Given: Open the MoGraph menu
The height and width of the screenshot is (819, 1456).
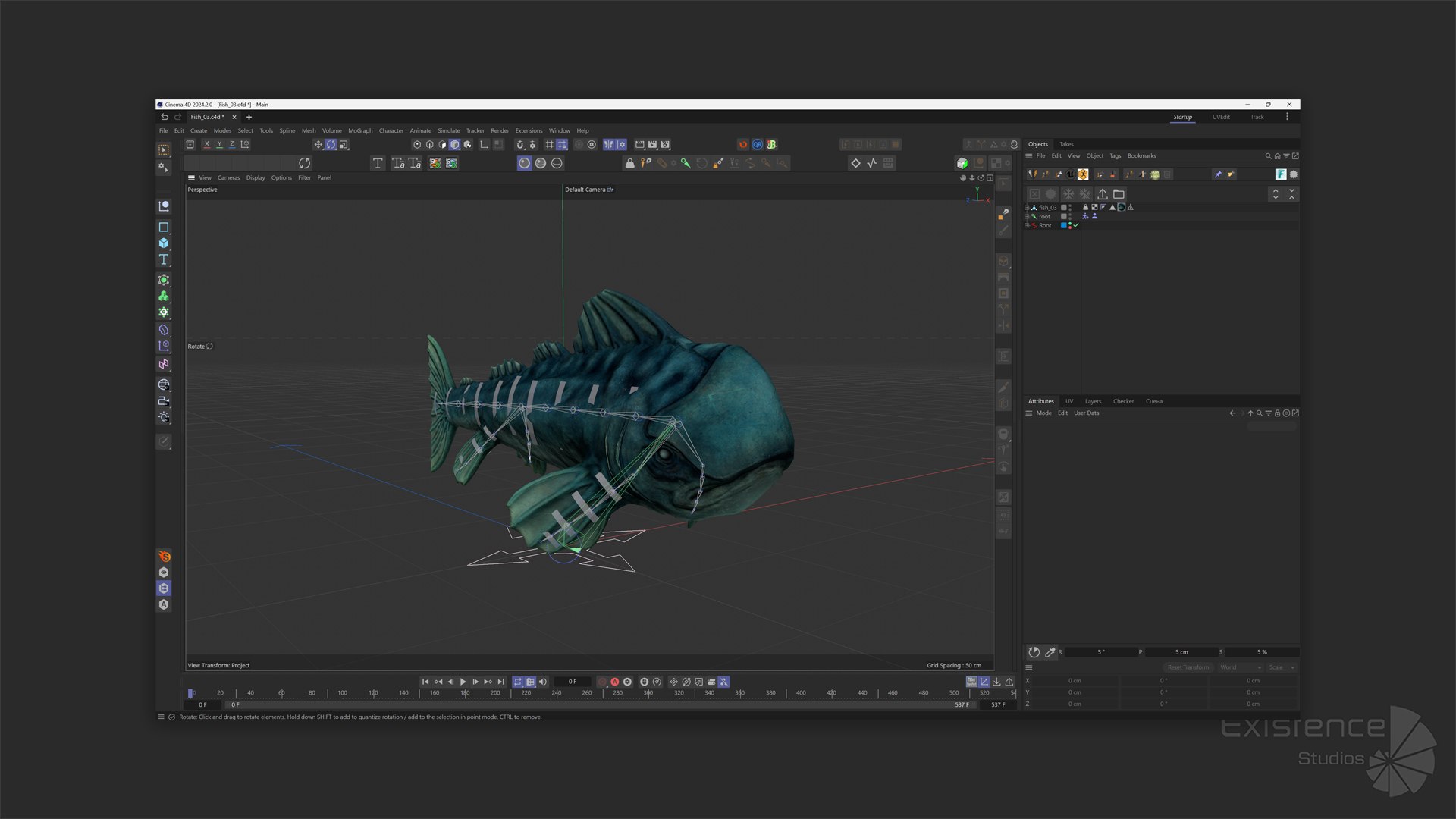Looking at the screenshot, I should [x=360, y=130].
